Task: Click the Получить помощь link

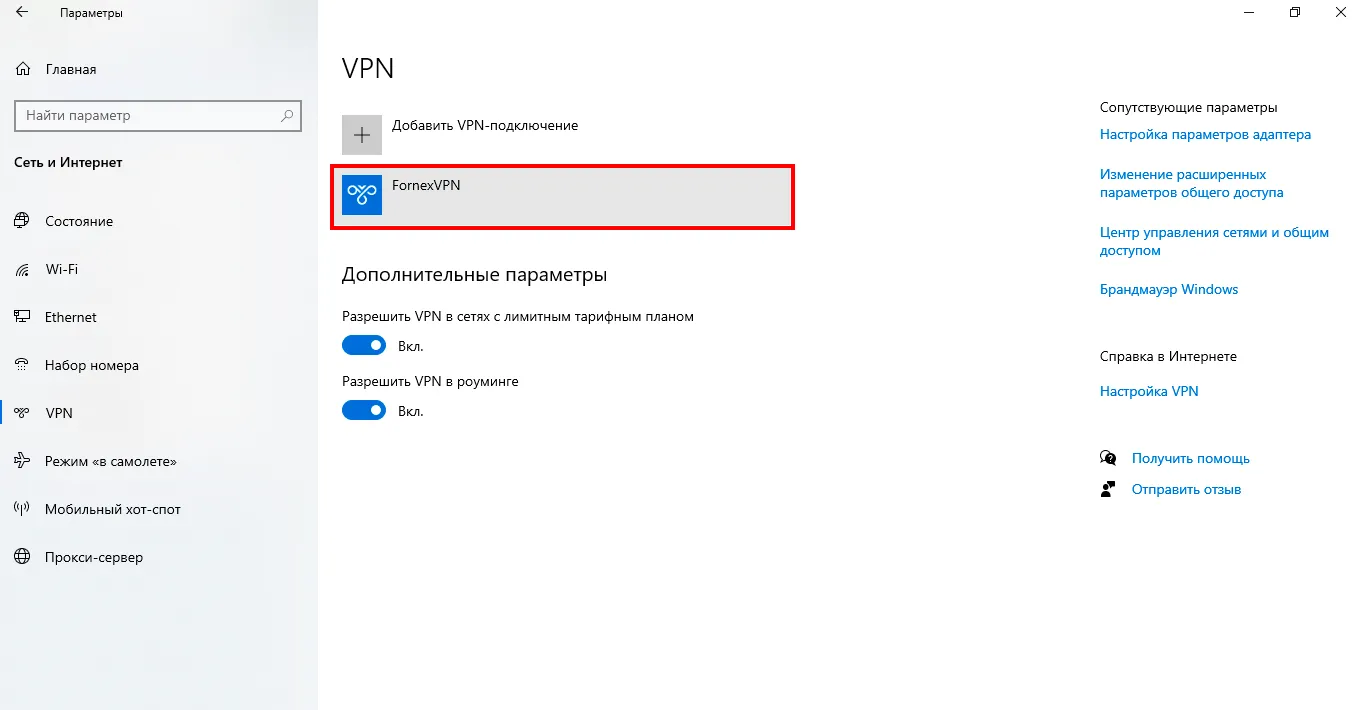Action: 1191,458
